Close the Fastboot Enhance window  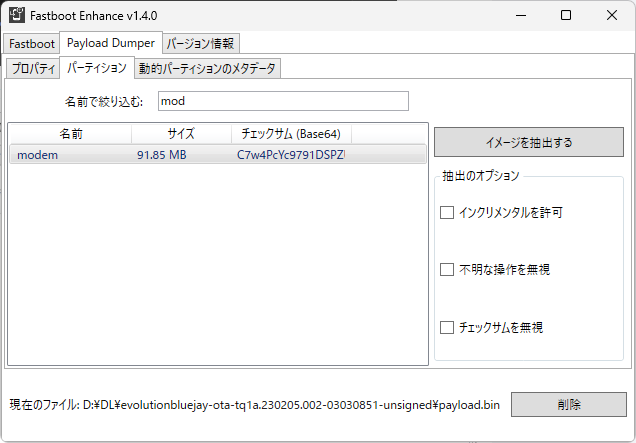pyautogui.click(x=612, y=15)
